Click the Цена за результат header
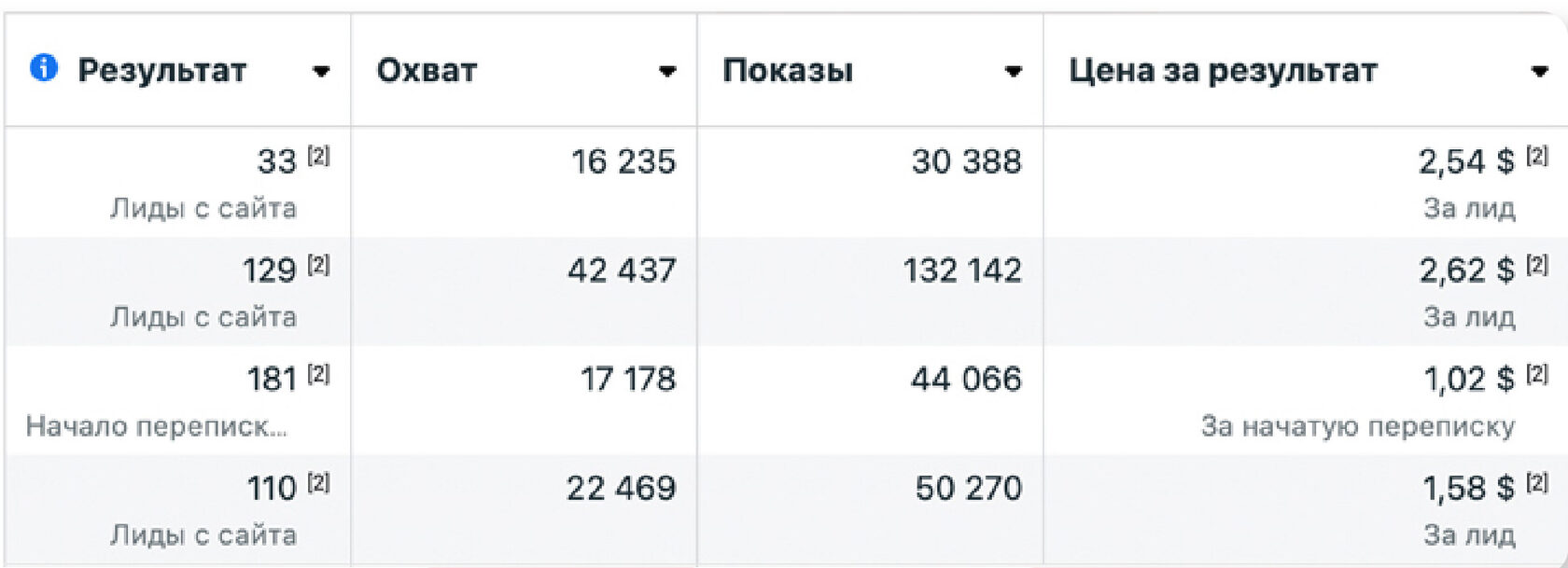 pos(1223,71)
